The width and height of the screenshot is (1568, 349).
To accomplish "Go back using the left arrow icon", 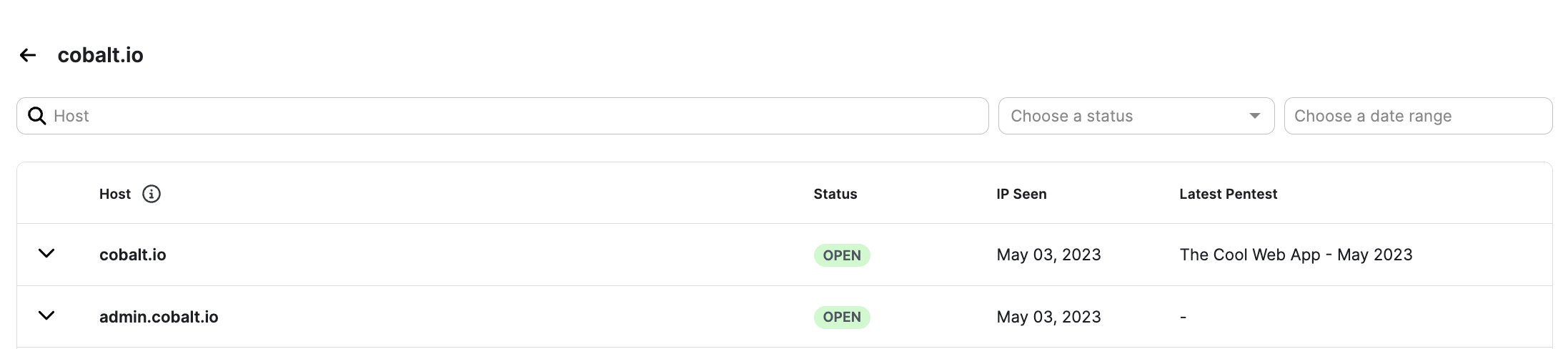I will coord(28,55).
